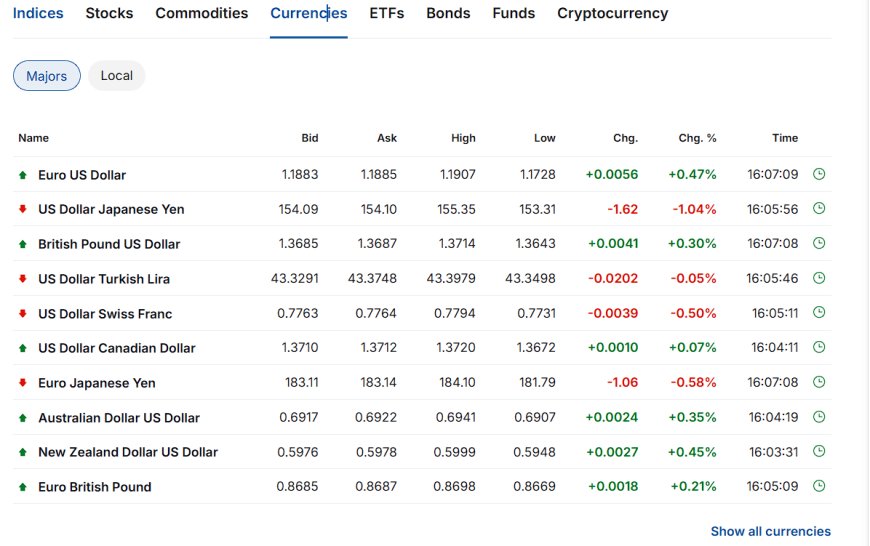
Task: Click the 16:04:19 time value
Action: [773, 417]
